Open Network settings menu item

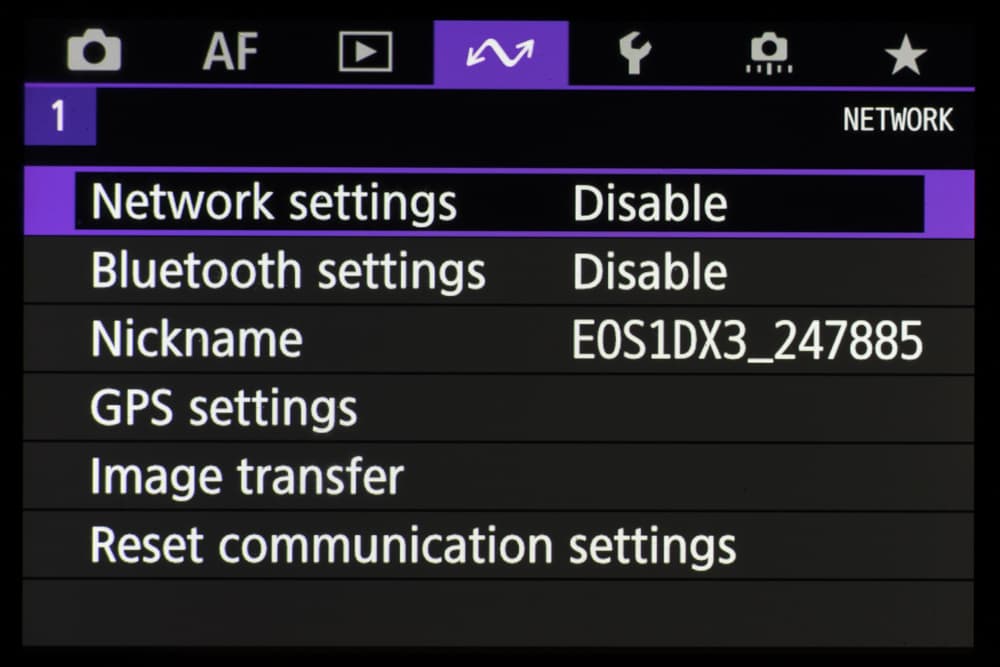273,203
